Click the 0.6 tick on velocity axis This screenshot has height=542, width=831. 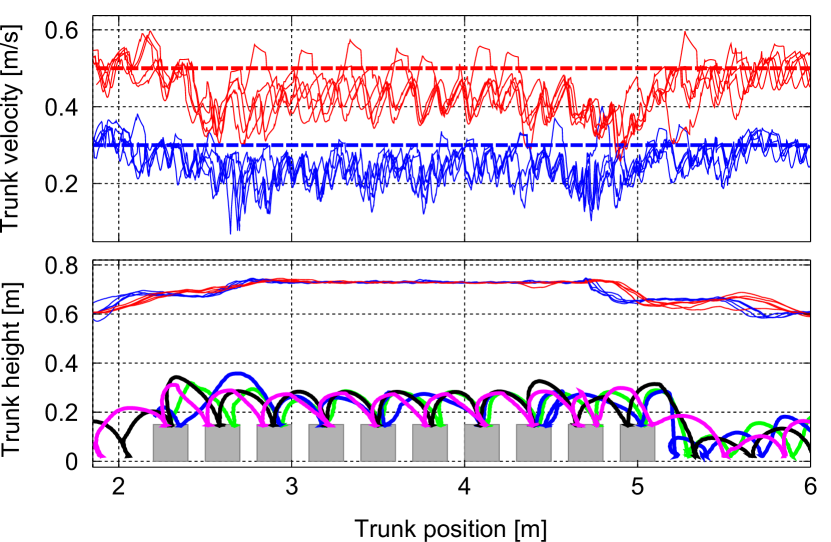pos(61,30)
